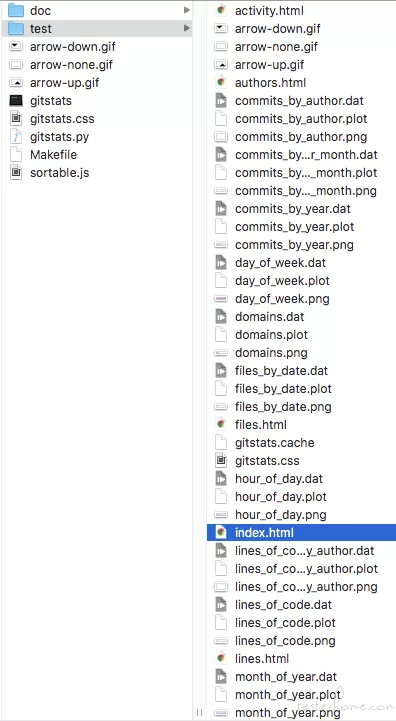This screenshot has width=396, height=721.
Task: Select files.html in the file list
Action: [x=261, y=425]
